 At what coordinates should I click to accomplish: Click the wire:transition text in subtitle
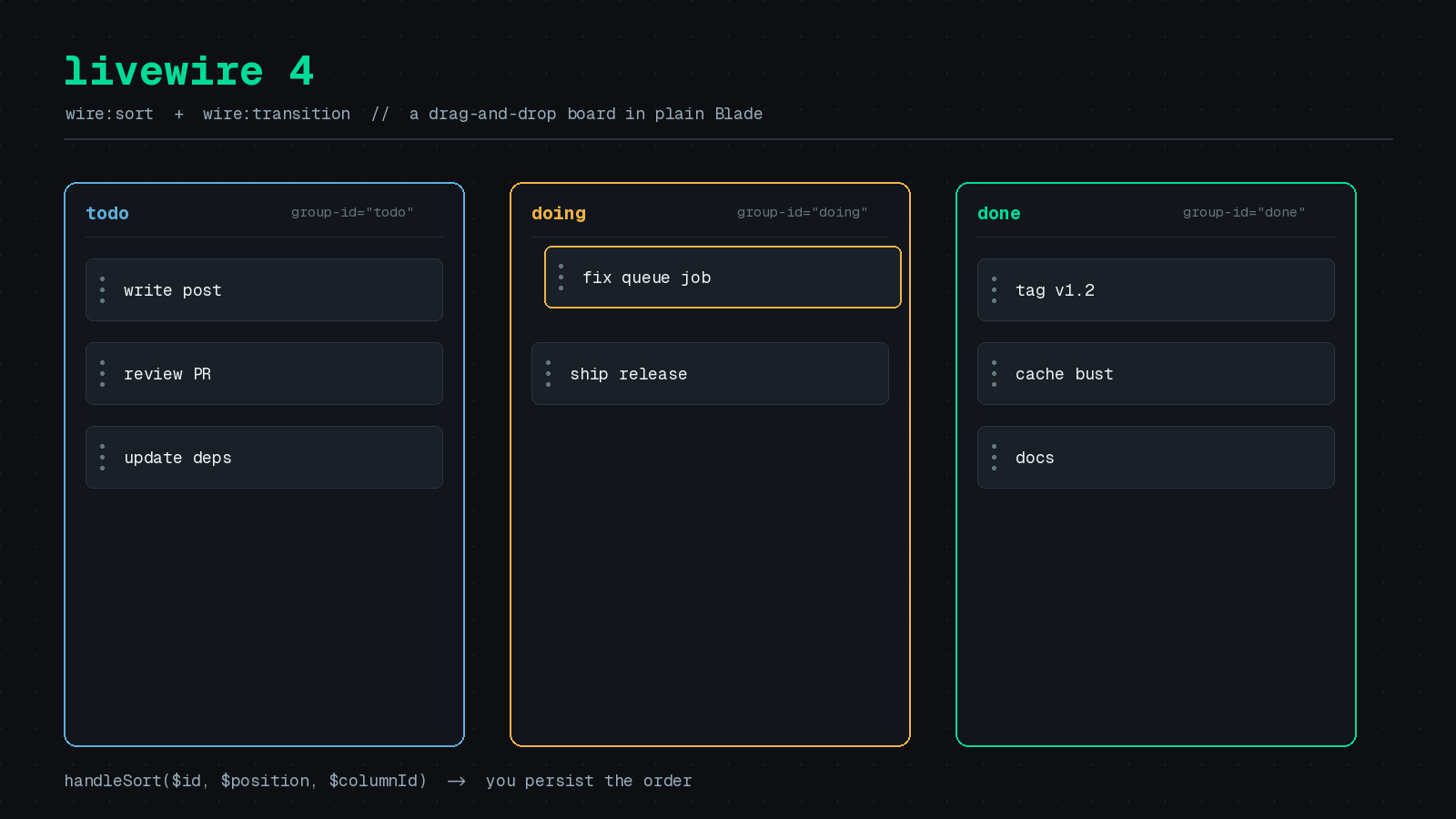click(277, 114)
